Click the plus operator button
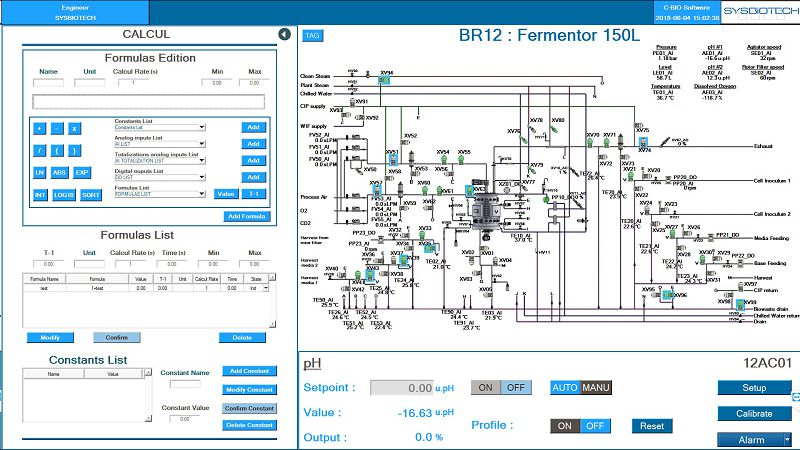This screenshot has width=800, height=450. coord(39,129)
